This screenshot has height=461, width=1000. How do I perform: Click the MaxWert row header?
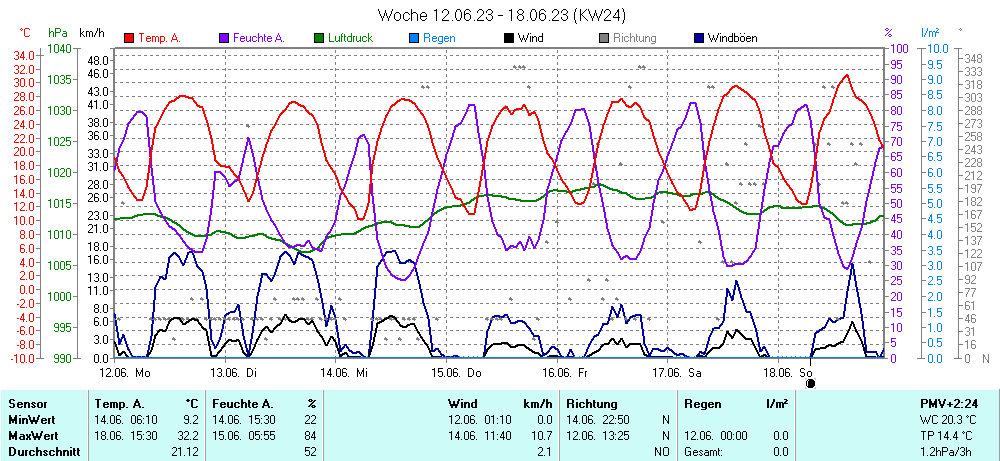click(x=34, y=435)
